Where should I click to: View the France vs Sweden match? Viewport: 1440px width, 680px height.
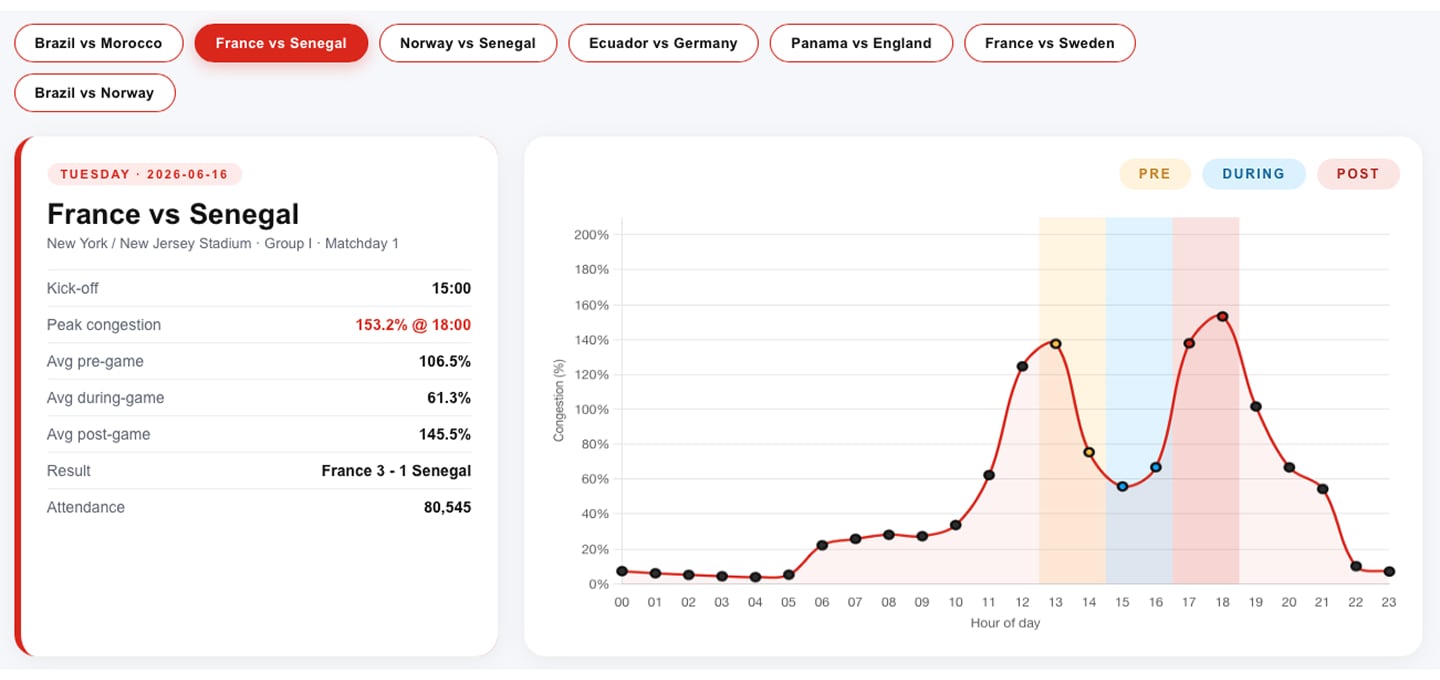point(1050,43)
